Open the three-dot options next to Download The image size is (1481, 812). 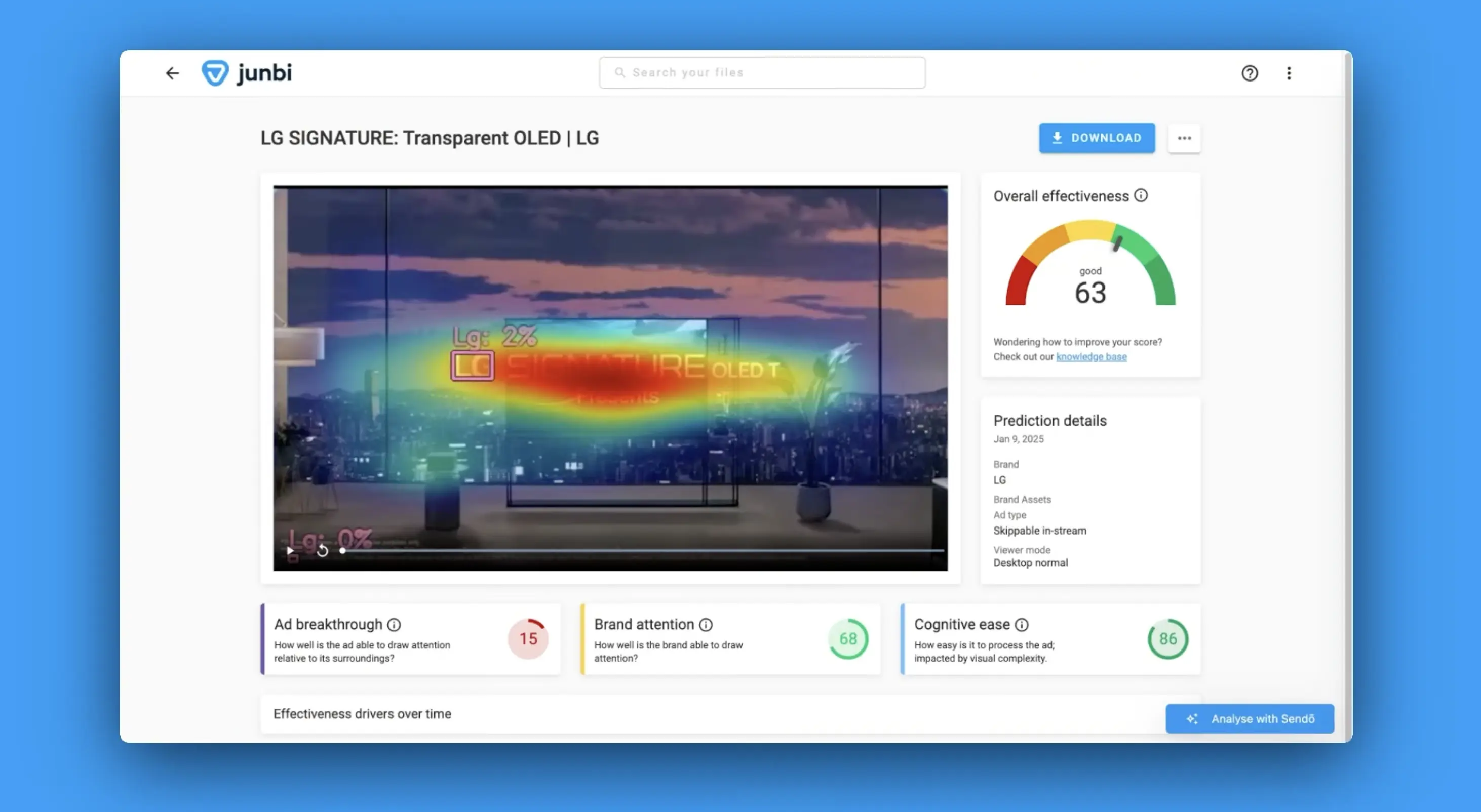pos(1184,138)
